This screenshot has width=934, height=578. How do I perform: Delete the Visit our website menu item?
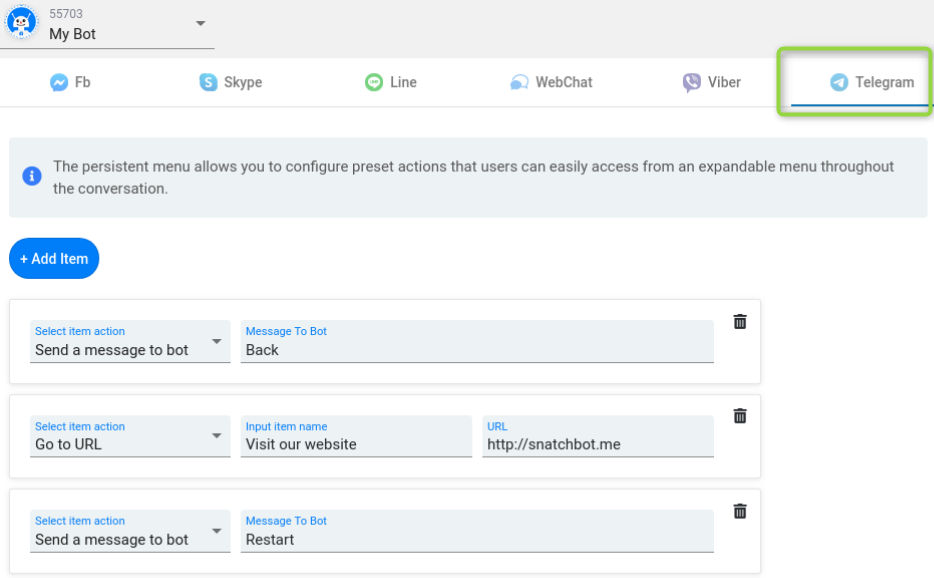click(x=740, y=416)
